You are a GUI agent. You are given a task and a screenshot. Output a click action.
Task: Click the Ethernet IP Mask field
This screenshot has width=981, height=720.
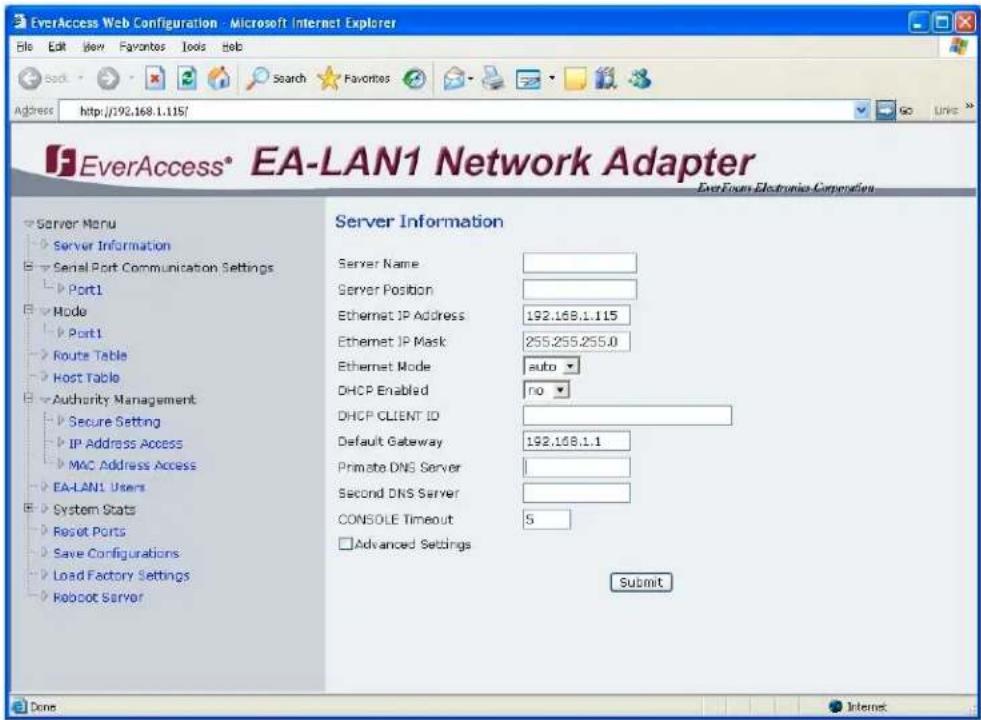(576, 342)
